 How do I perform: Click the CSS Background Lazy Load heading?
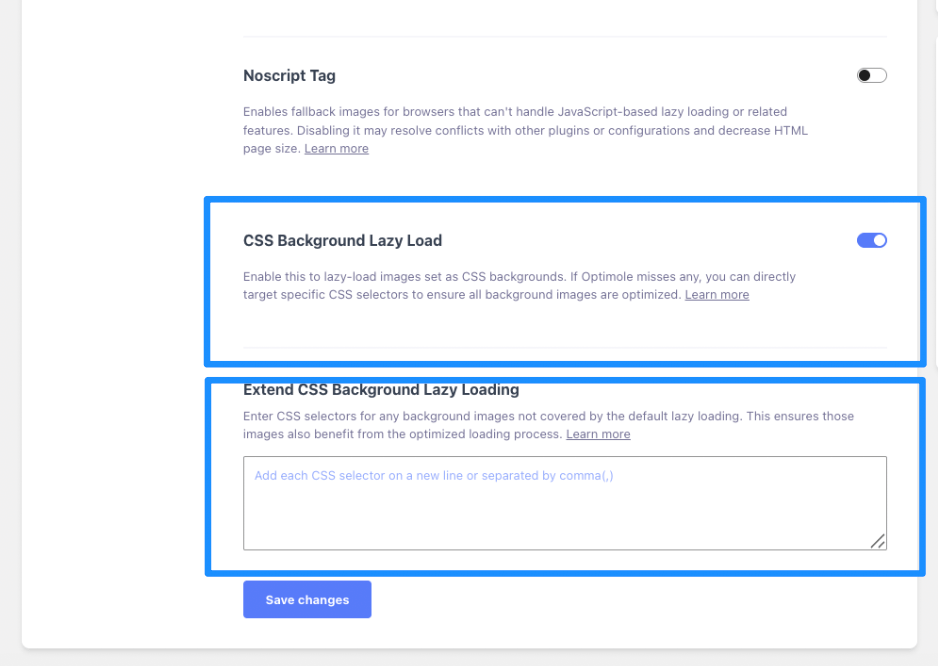(x=342, y=240)
